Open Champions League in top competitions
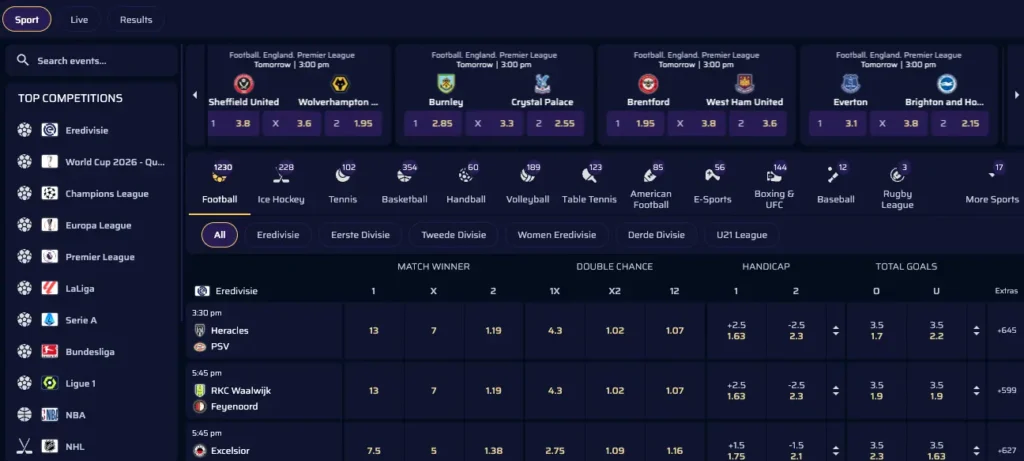Viewport: 1024px width, 461px height. click(x=91, y=194)
